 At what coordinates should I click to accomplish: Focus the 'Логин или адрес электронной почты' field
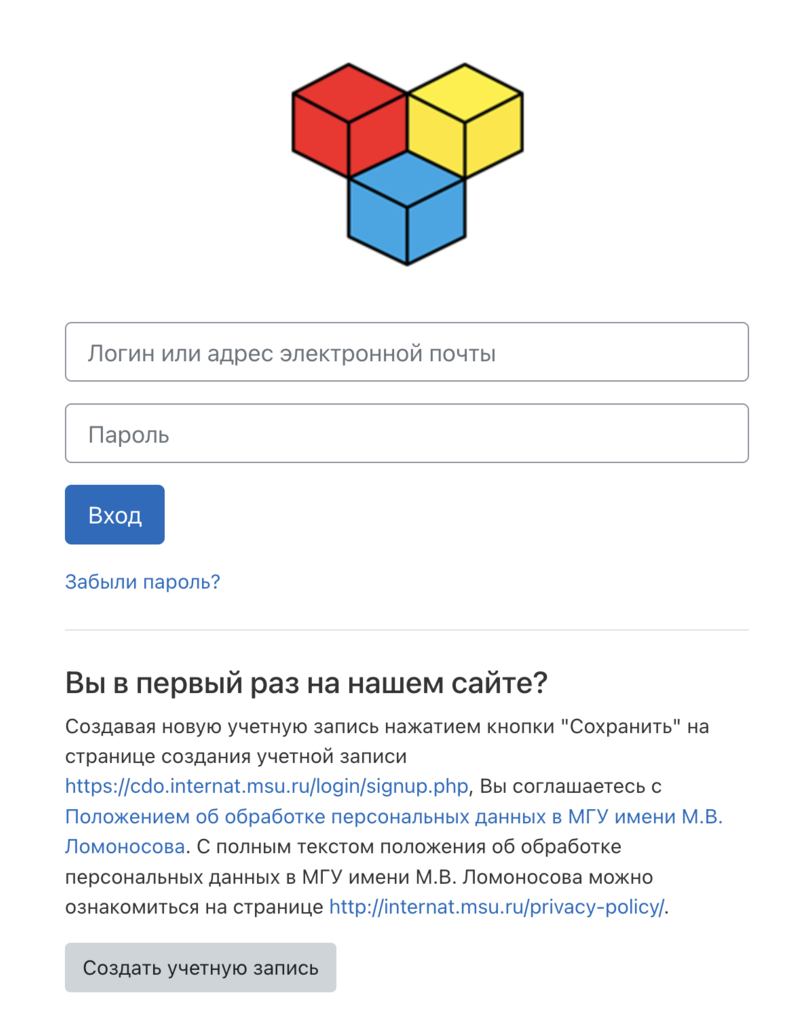[406, 352]
